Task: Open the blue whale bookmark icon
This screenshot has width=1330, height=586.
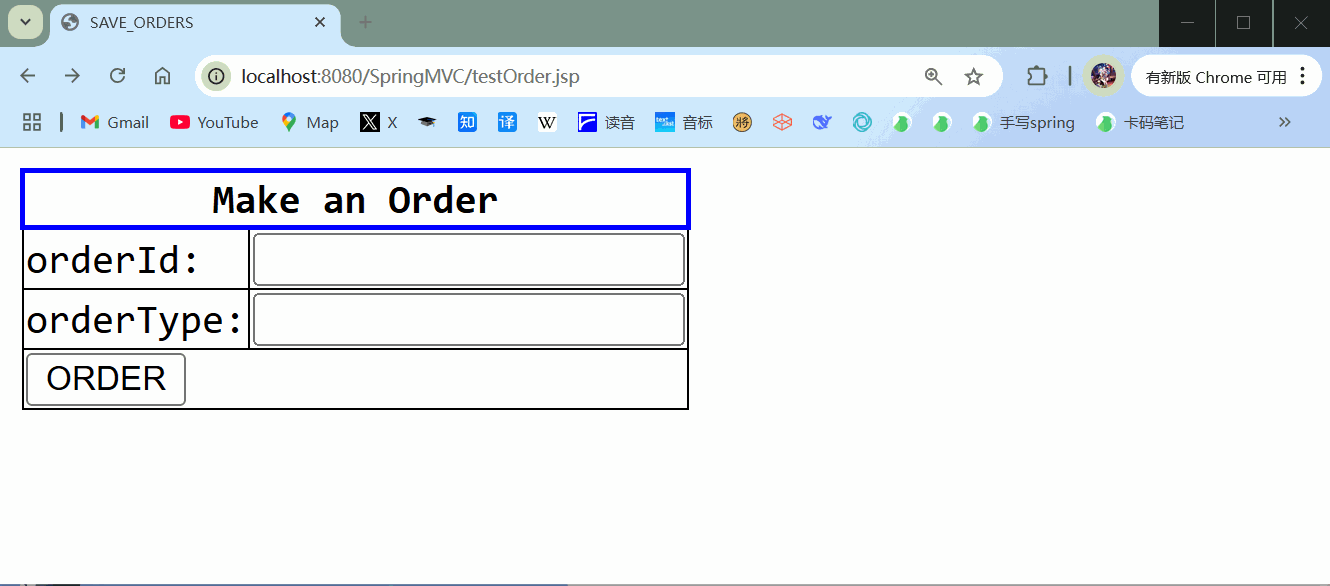Action: [822, 122]
